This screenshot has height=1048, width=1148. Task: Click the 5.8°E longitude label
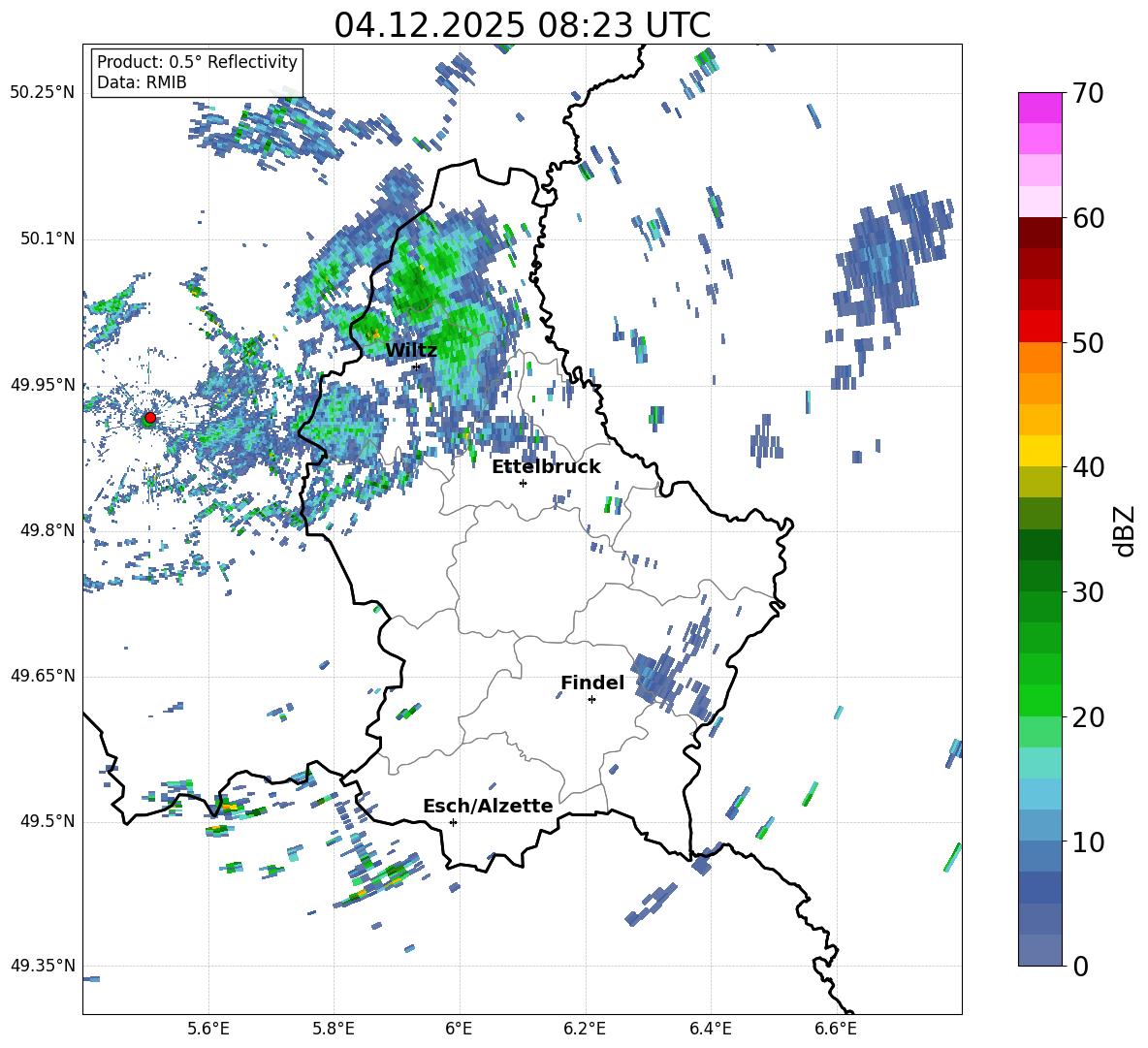(x=334, y=1030)
